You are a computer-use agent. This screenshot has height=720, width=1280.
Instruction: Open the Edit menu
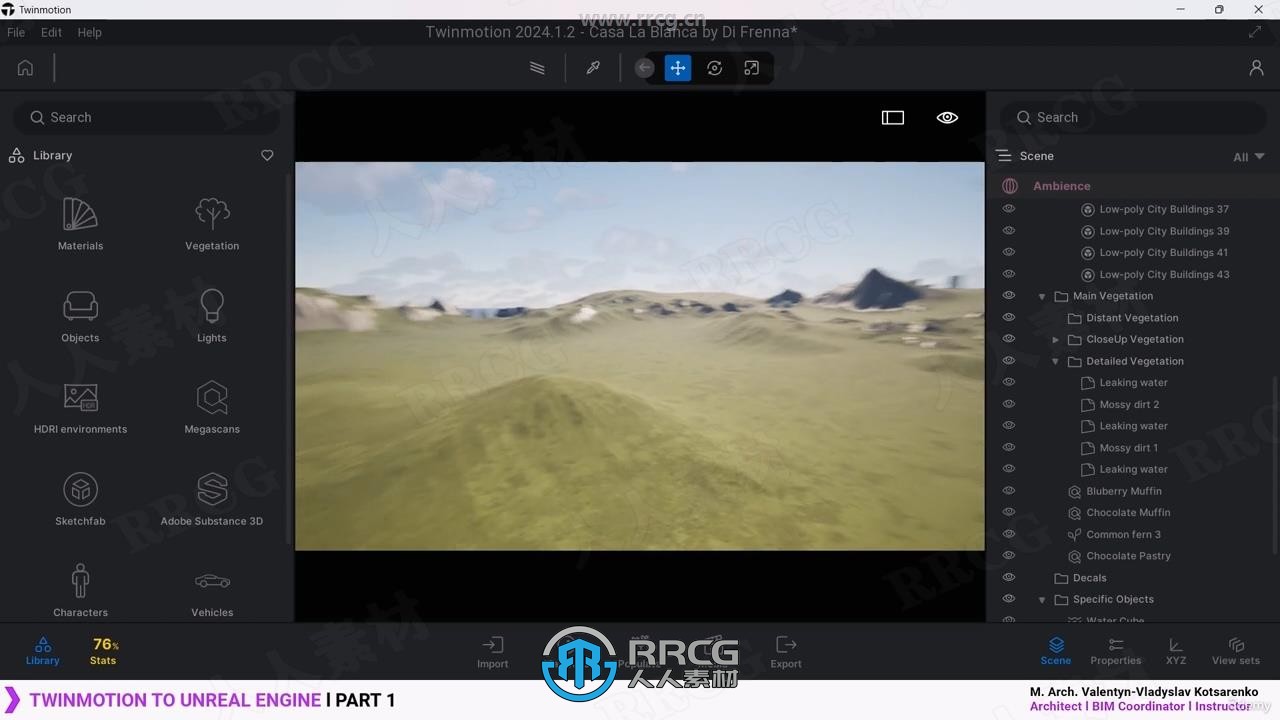coord(51,32)
